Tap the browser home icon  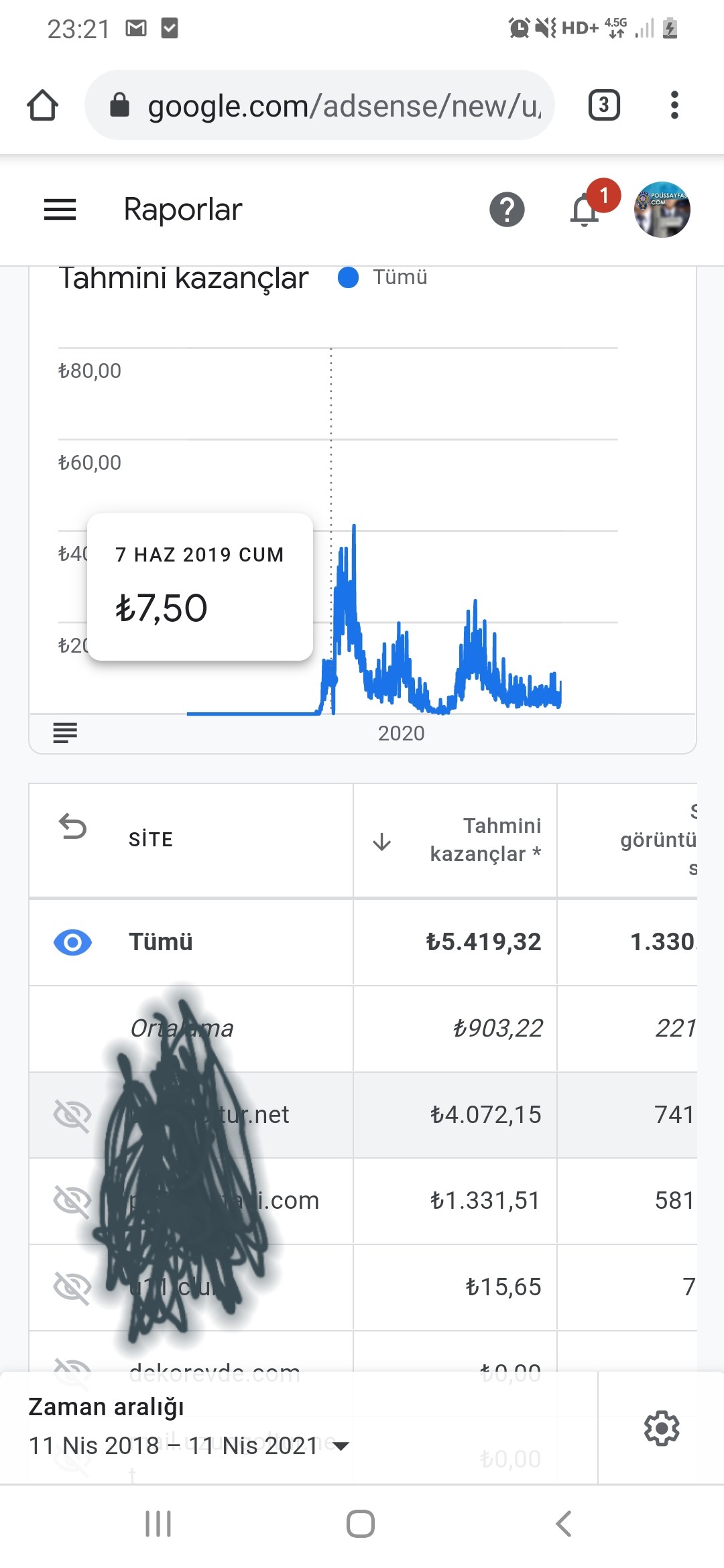tap(42, 105)
